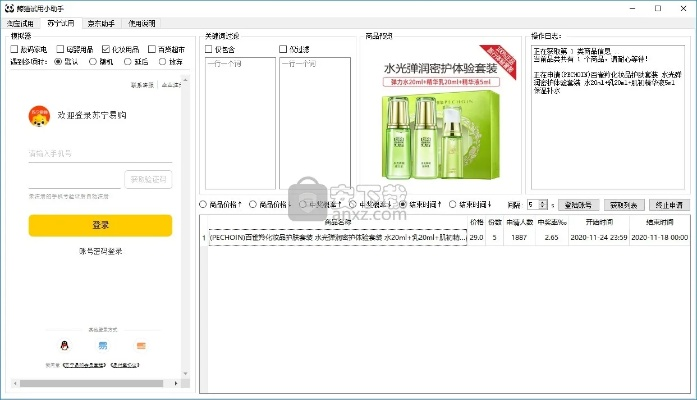
Task: Click the yellow 登录 button
Action: 100,225
